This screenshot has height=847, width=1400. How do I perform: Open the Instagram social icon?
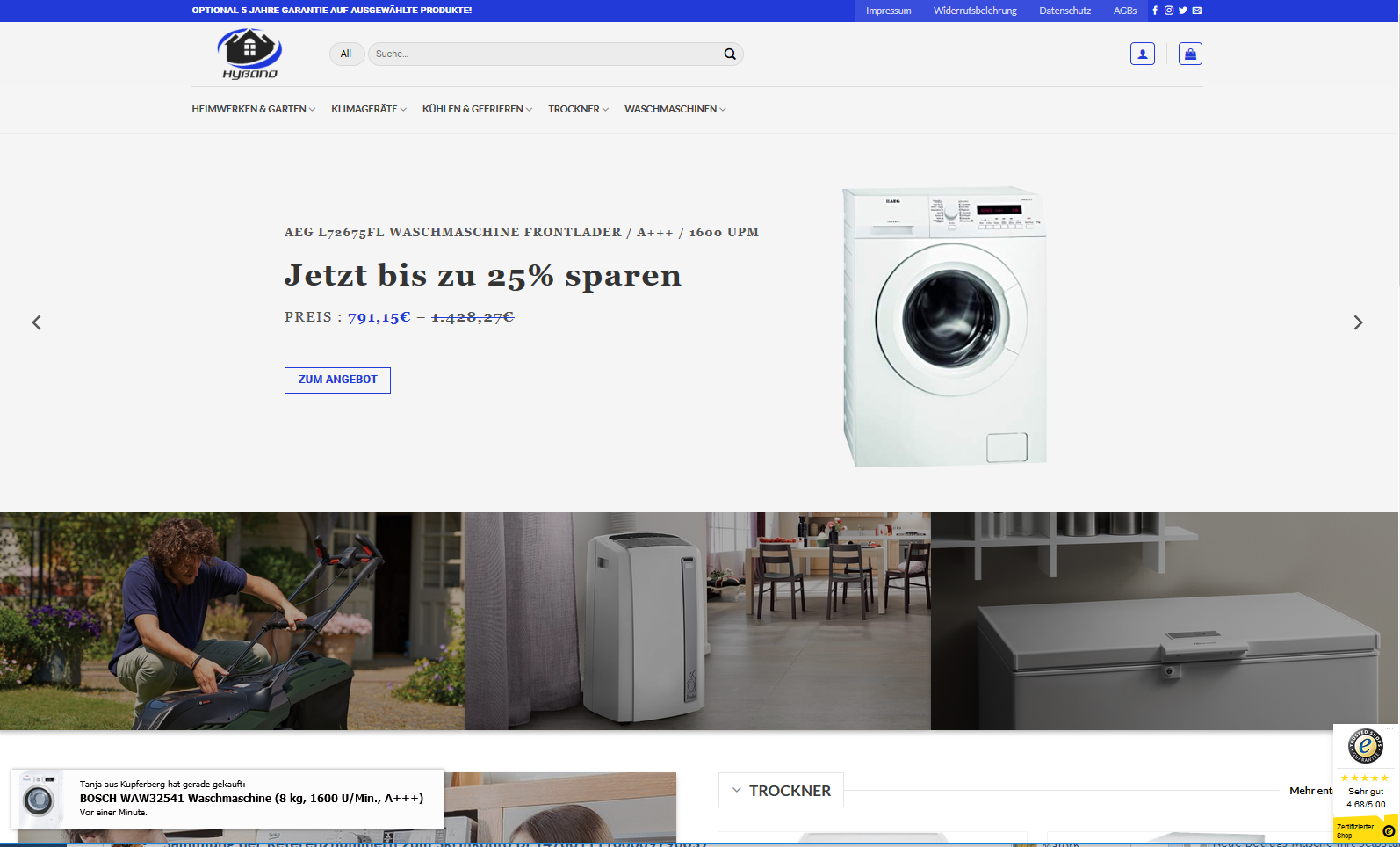tap(1169, 11)
